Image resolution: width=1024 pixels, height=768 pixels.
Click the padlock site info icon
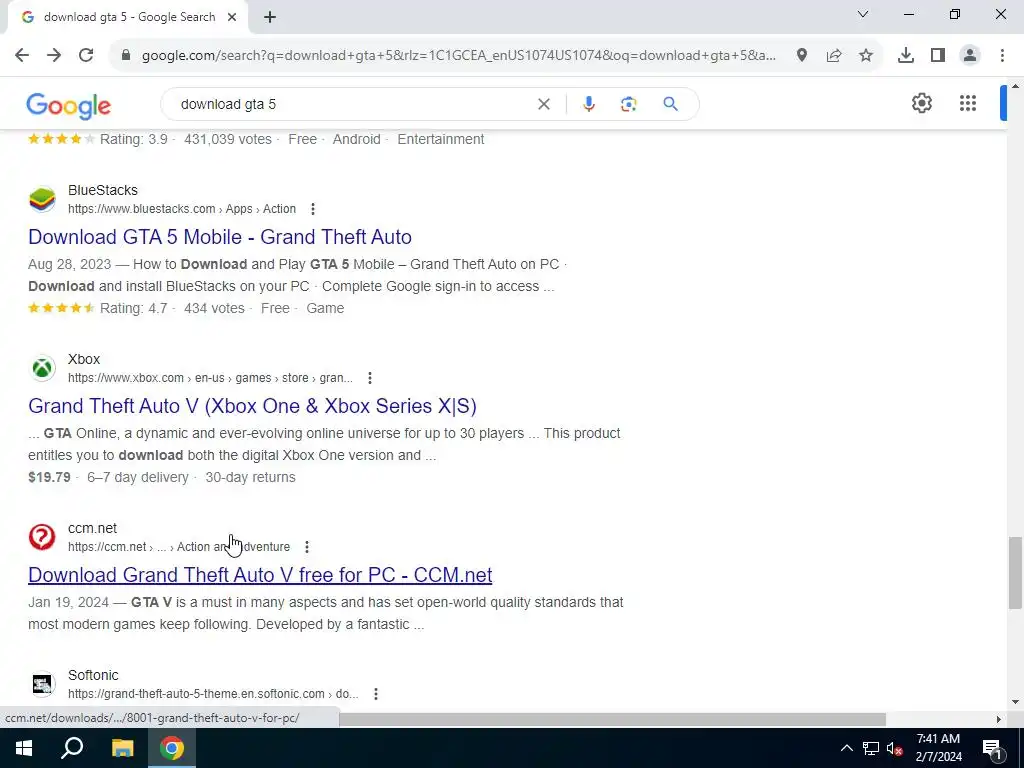[126, 56]
